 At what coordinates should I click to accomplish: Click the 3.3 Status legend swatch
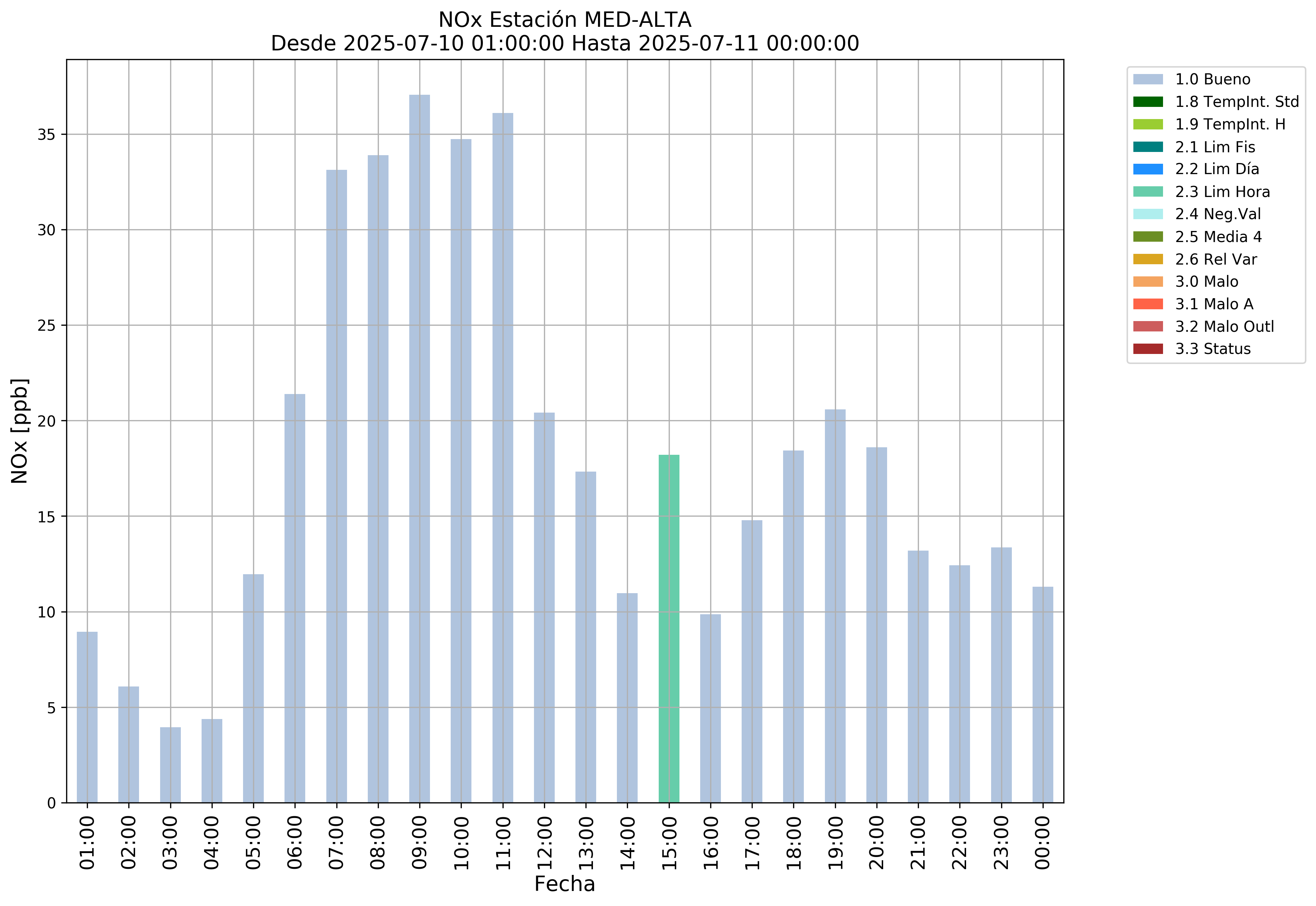pos(1147,349)
